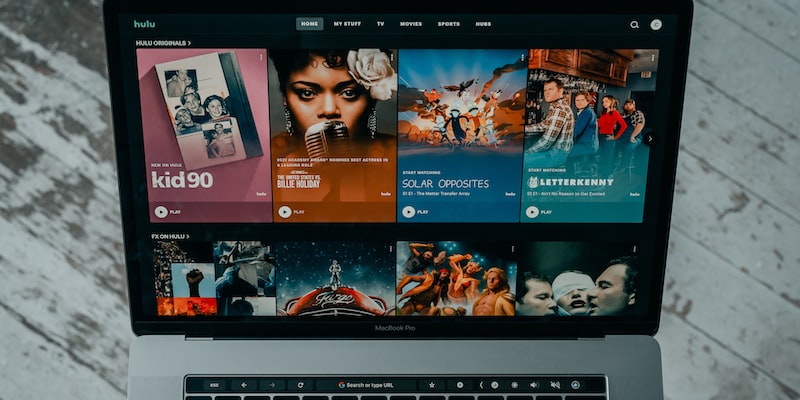This screenshot has width=800, height=400.
Task: Click "S1 E1 - Ain't No Reason" episode text
Action: tap(566, 194)
